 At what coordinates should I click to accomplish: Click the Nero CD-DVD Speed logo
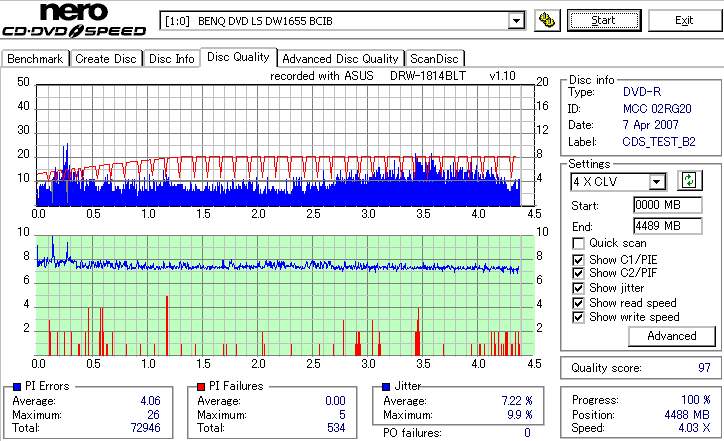pyautogui.click(x=74, y=20)
